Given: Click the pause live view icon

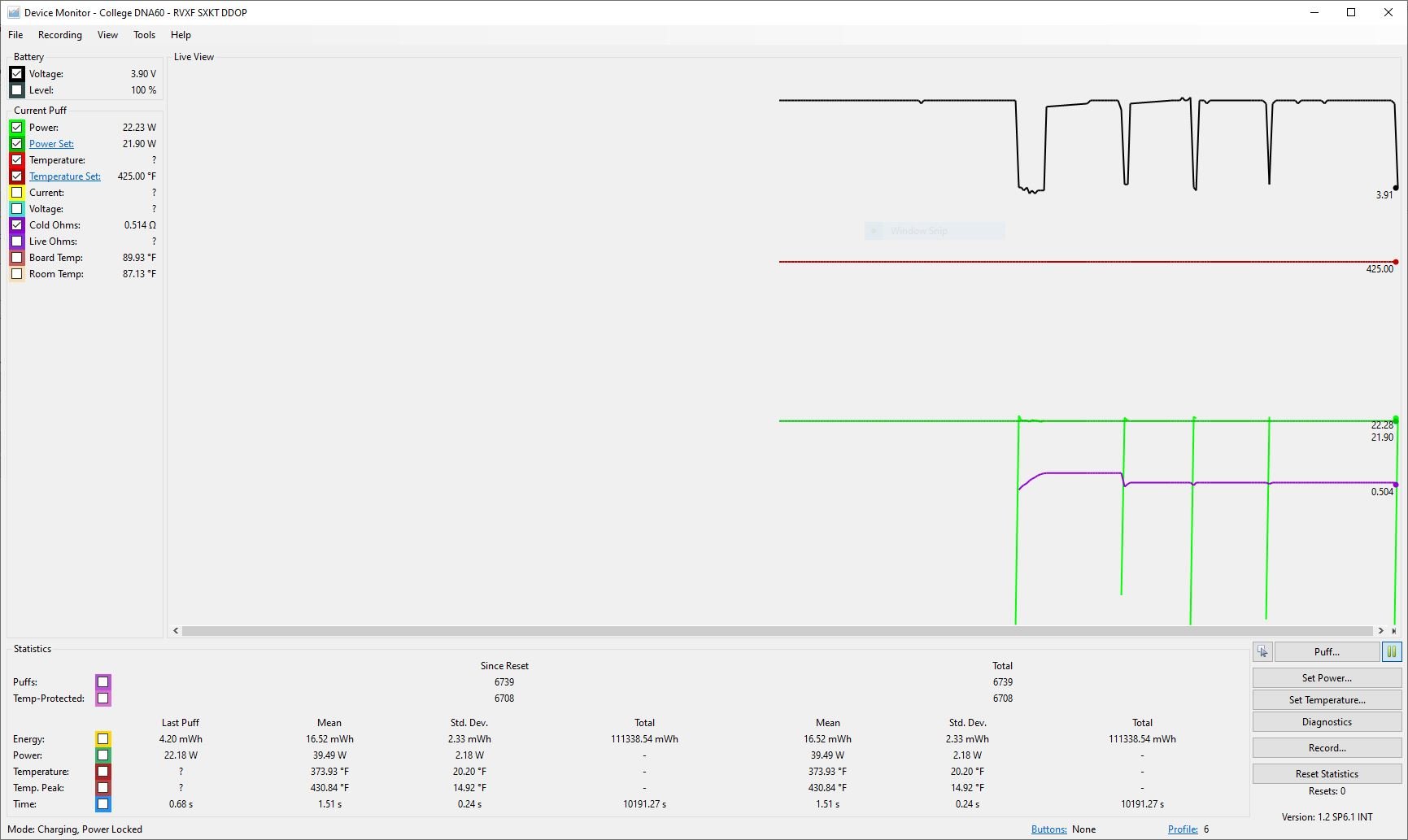Looking at the screenshot, I should pyautogui.click(x=1391, y=651).
